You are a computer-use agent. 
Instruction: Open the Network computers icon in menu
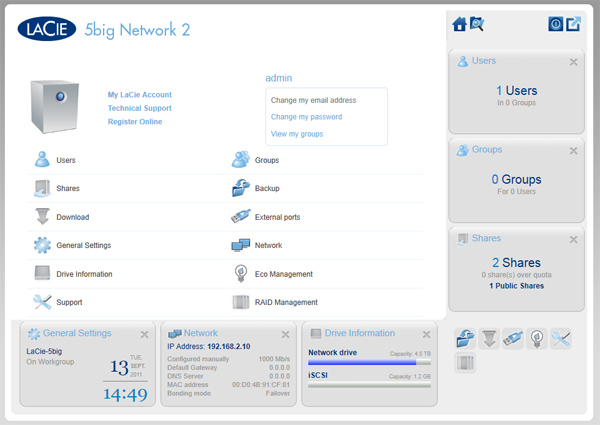coord(241,245)
